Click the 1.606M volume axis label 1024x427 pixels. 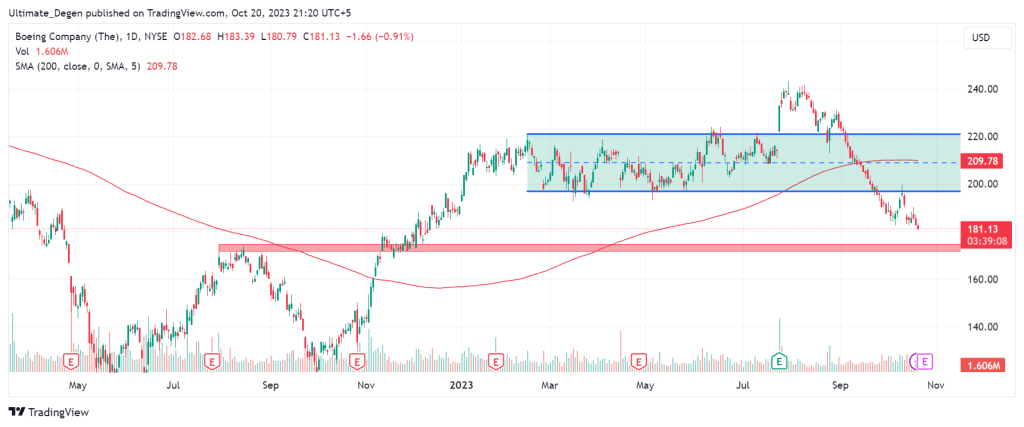pos(985,366)
